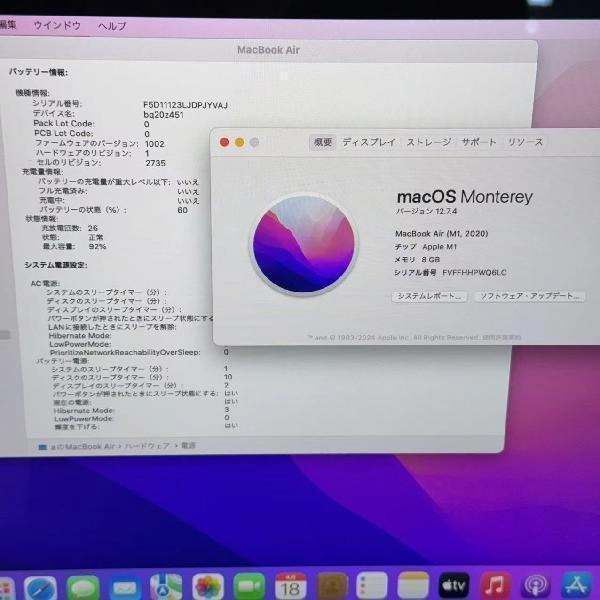Click the PCB Lot Code: label
The image size is (600, 600).
click(x=64, y=133)
